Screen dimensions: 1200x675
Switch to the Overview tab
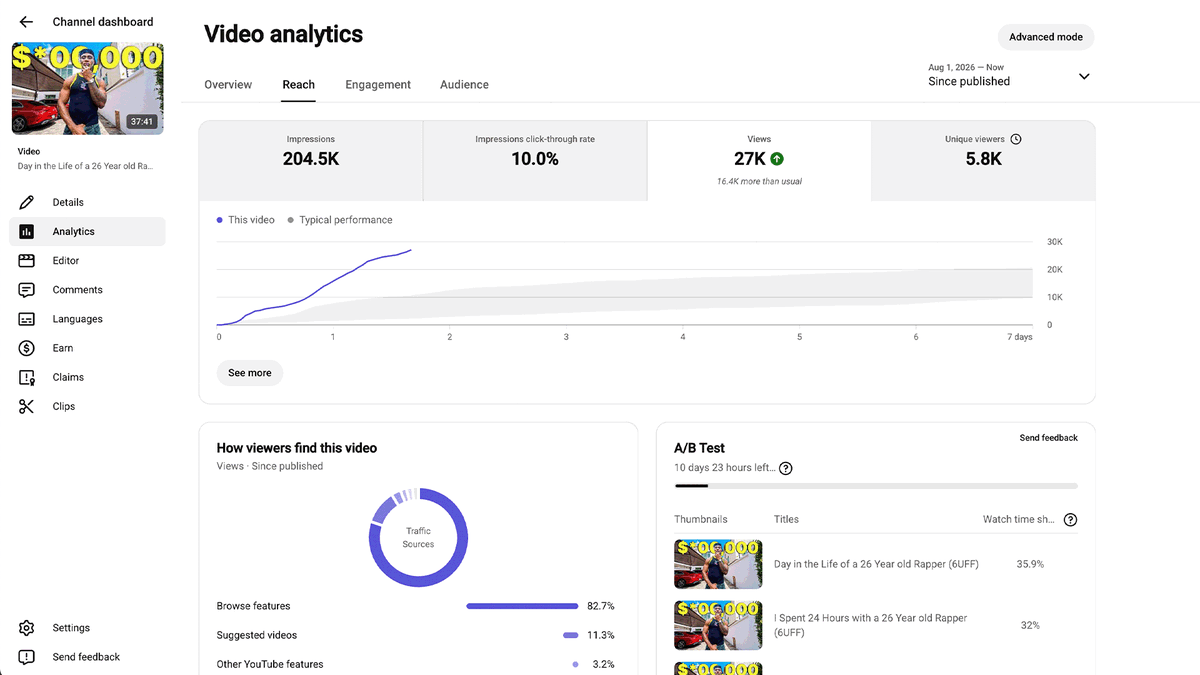(228, 85)
